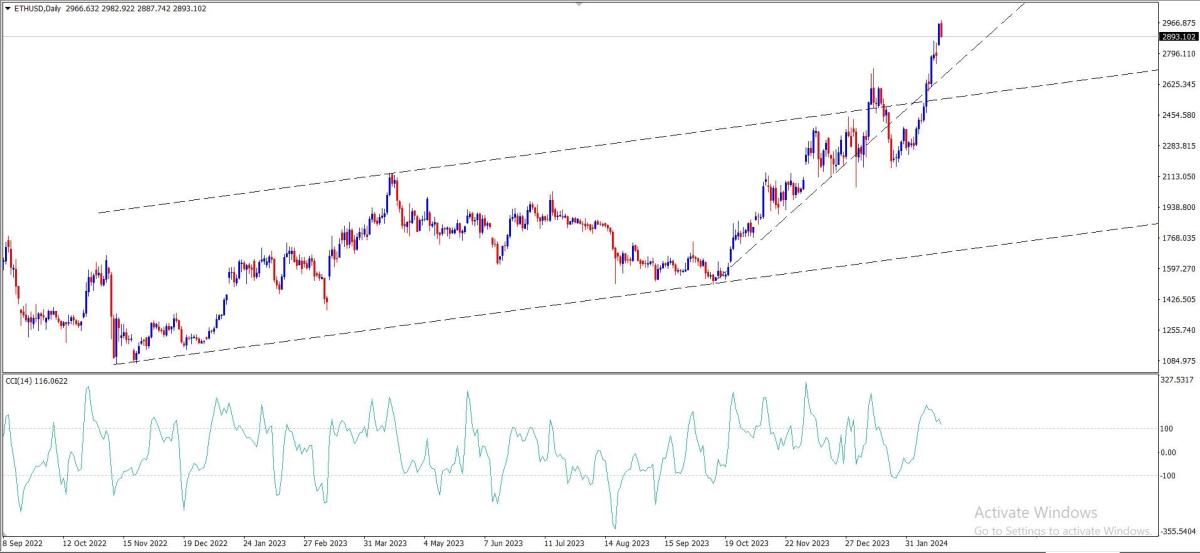Click the ETHUSD,Daily chart title text
Viewport: 1200px width, 553px height.
pos(36,9)
